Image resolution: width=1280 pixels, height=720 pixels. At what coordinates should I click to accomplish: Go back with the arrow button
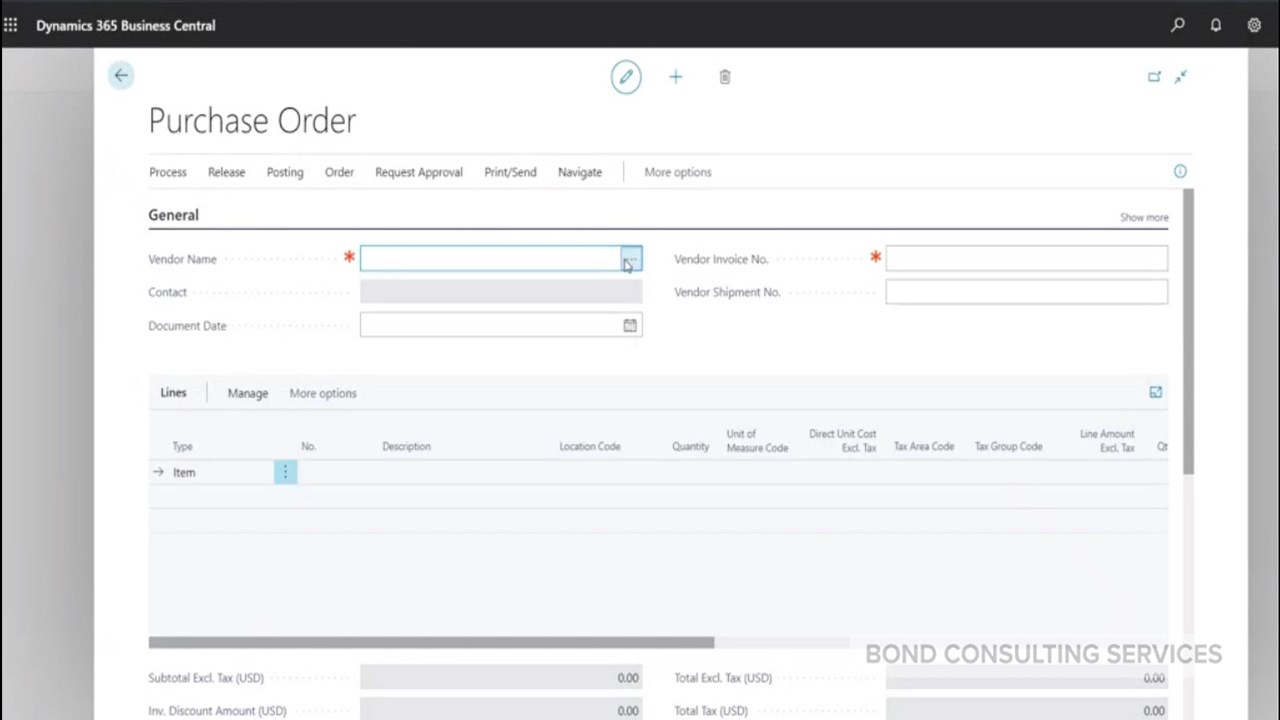click(121, 75)
